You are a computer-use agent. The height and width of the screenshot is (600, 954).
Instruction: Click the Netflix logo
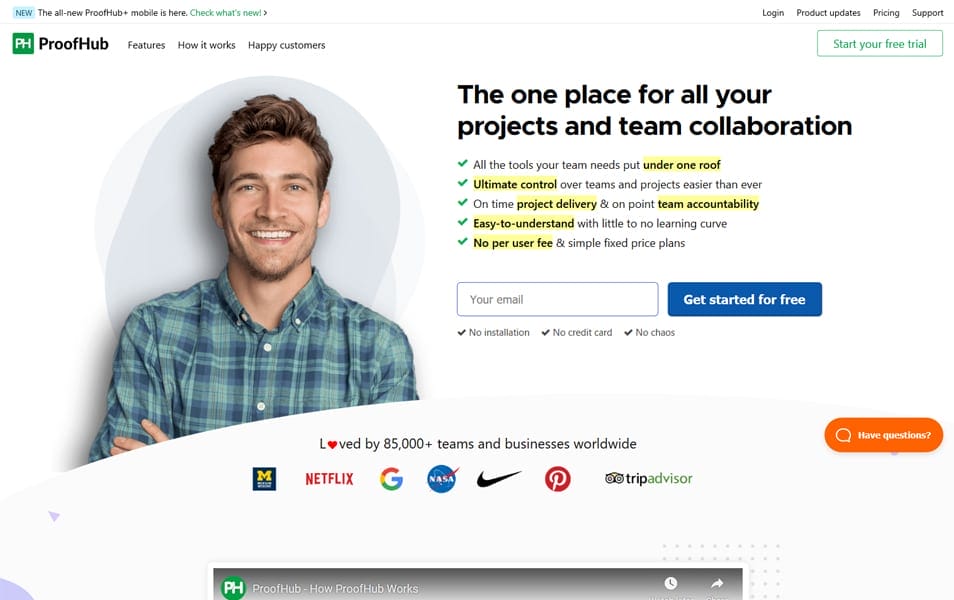point(329,479)
